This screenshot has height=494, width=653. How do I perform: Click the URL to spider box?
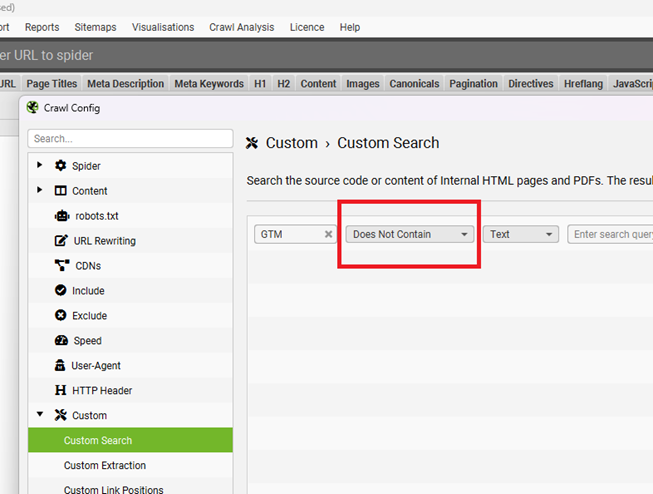(x=326, y=55)
